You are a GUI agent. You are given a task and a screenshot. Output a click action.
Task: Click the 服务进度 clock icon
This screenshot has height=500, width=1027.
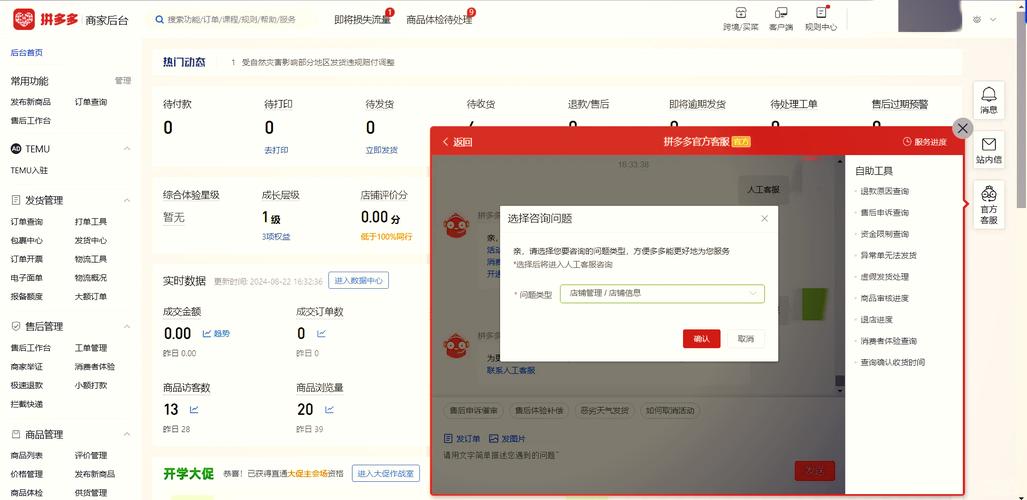[907, 142]
